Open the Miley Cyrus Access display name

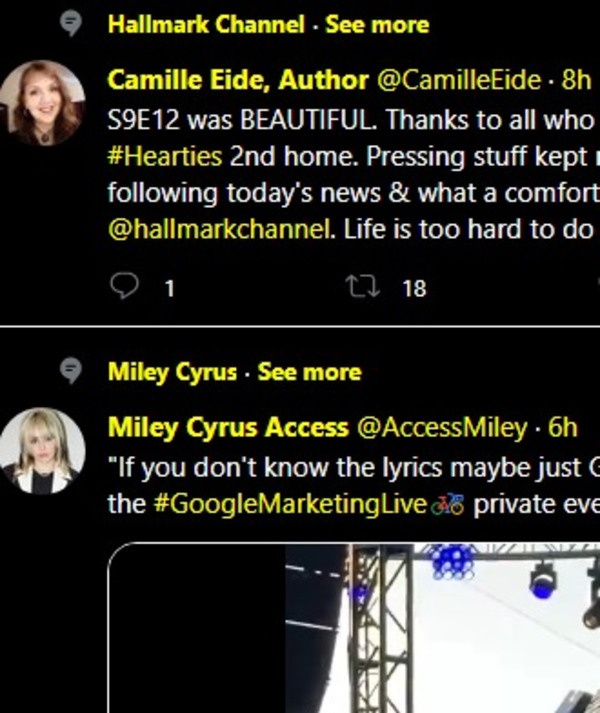point(228,428)
